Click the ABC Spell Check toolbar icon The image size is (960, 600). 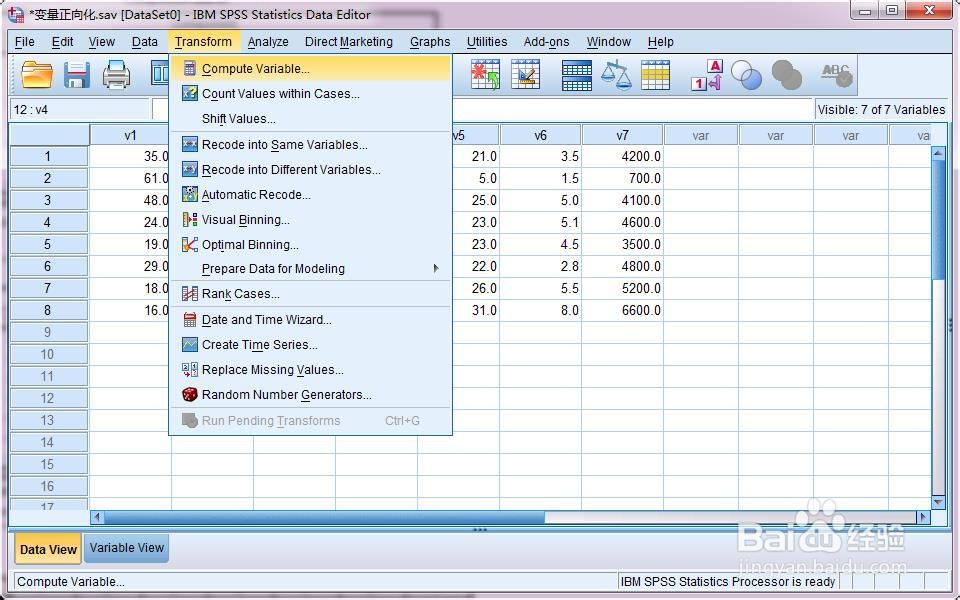pos(836,75)
